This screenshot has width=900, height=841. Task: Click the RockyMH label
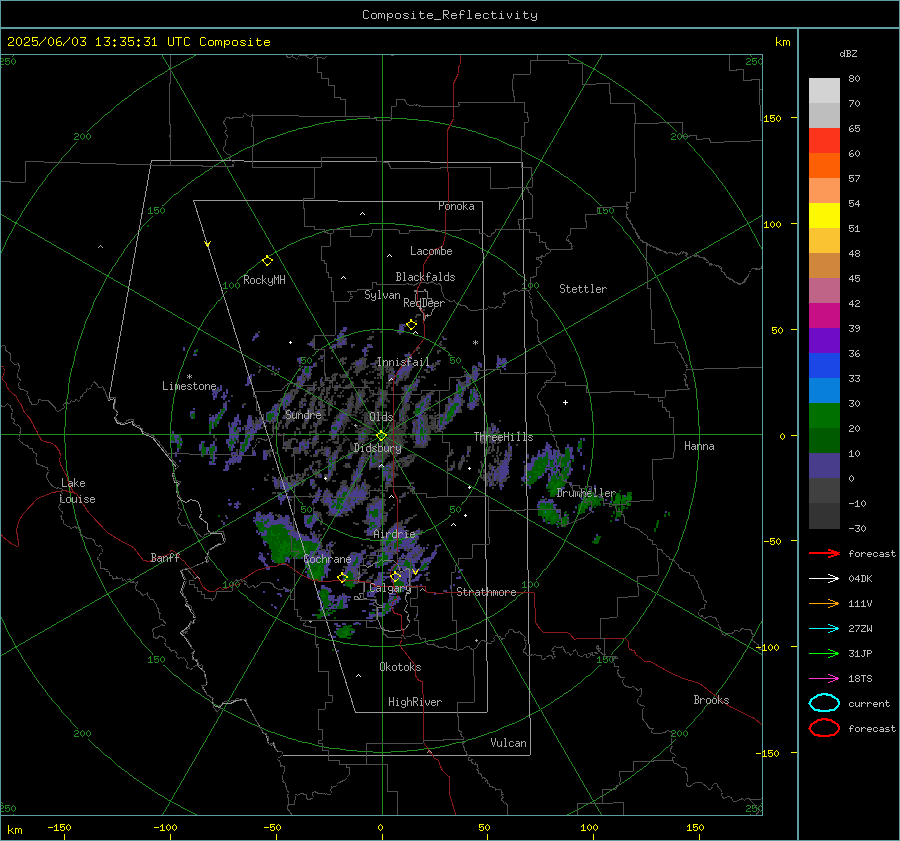point(264,280)
